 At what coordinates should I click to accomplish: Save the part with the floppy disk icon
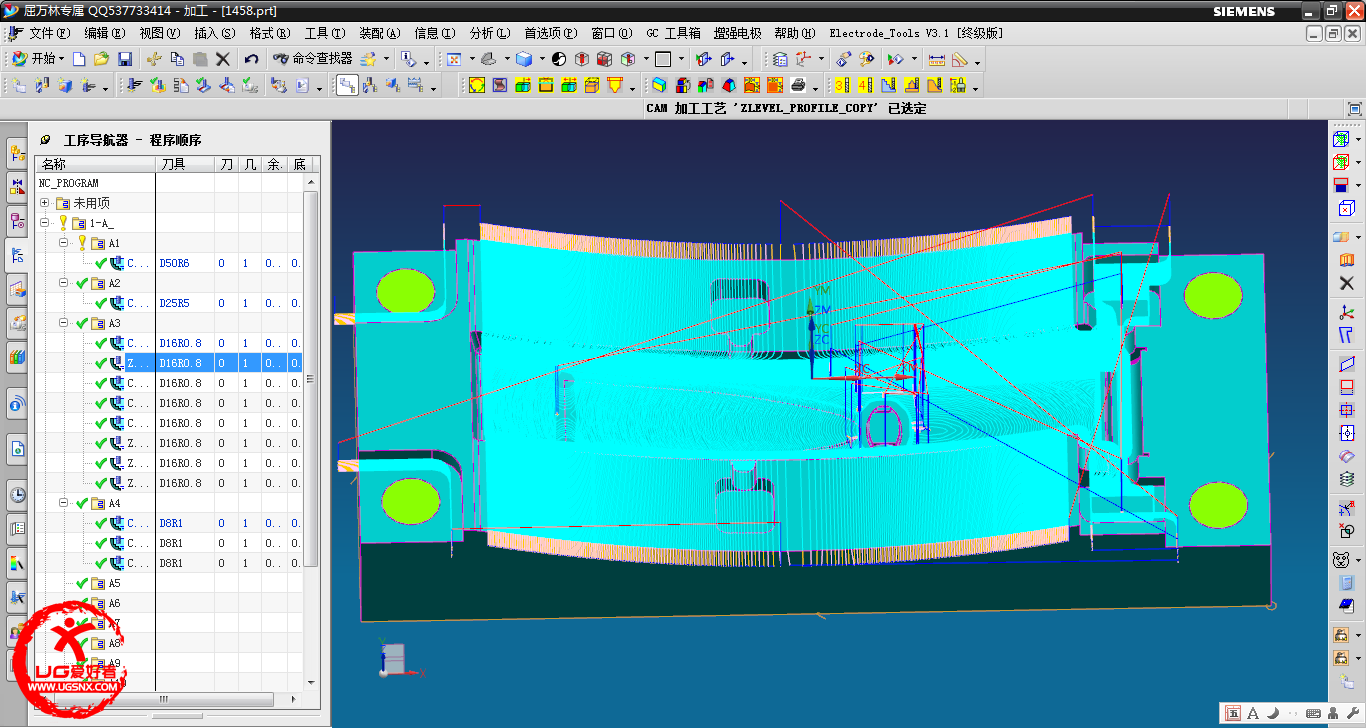pos(125,59)
